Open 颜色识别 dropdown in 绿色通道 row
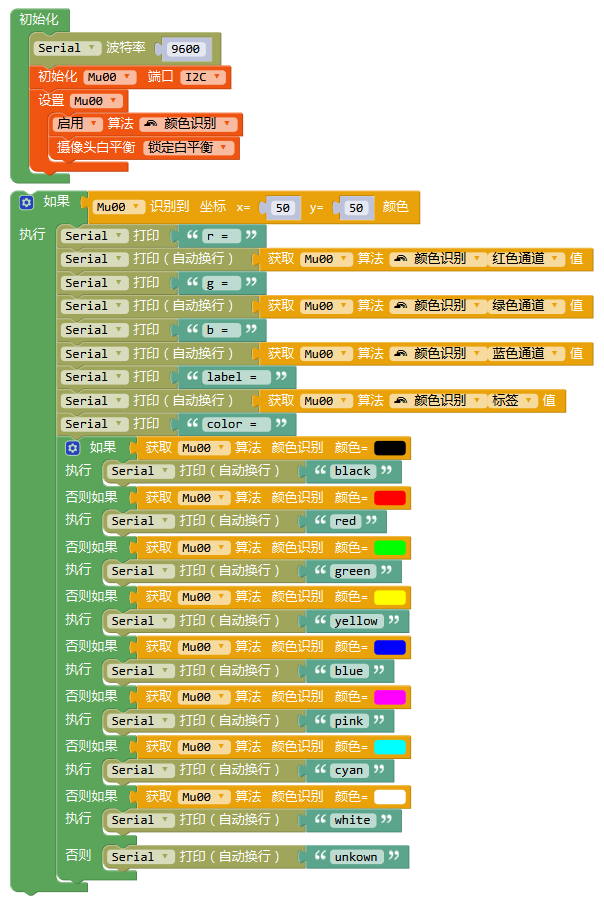Image resolution: width=604 pixels, height=904 pixels. 437,306
